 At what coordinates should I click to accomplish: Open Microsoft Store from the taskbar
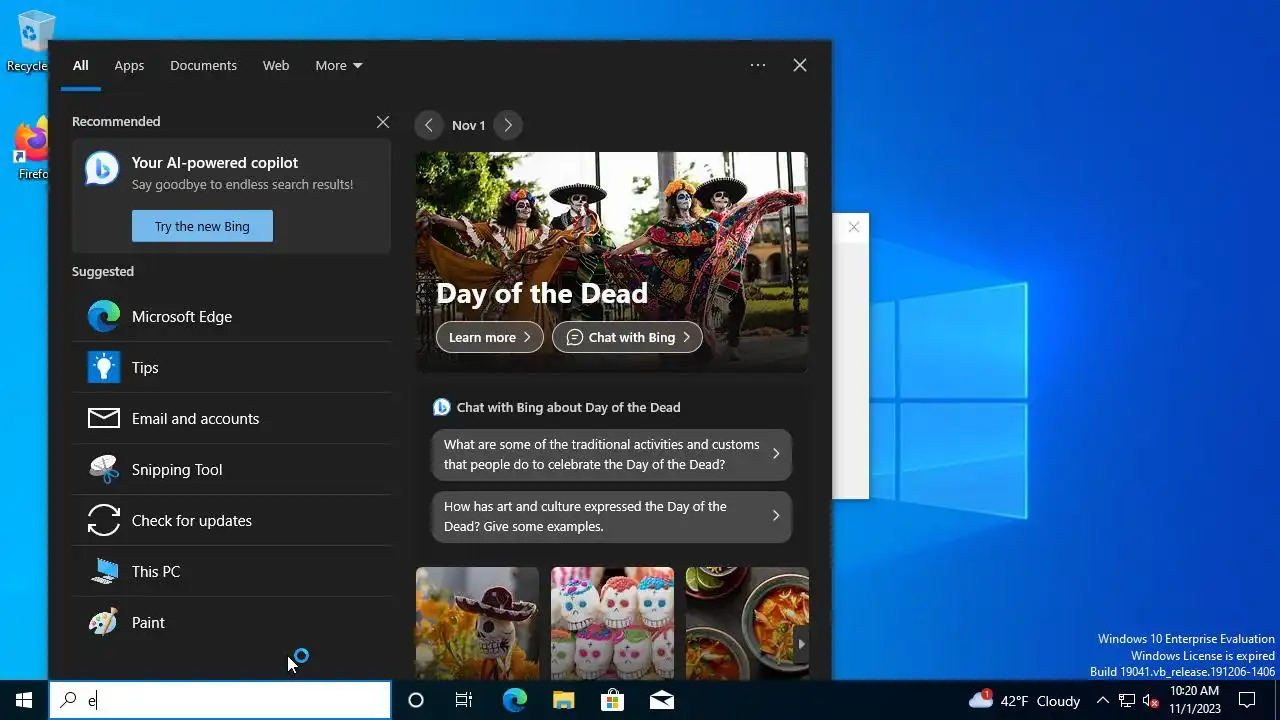point(612,700)
